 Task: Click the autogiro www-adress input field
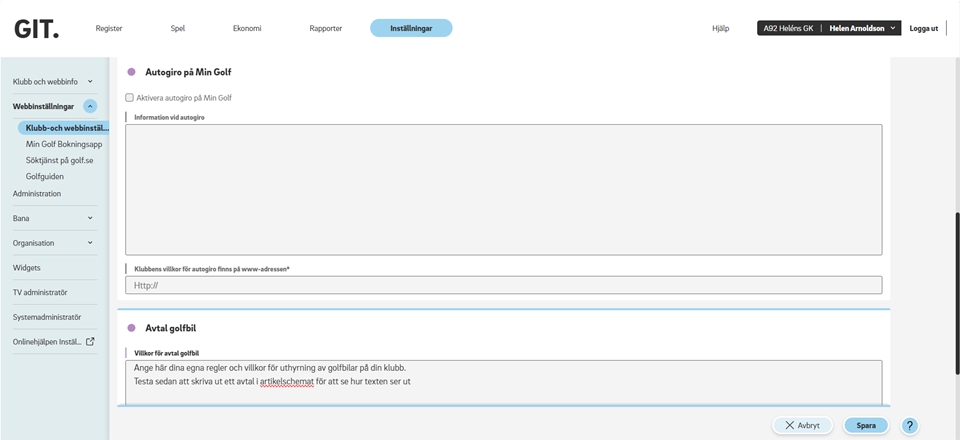[503, 285]
